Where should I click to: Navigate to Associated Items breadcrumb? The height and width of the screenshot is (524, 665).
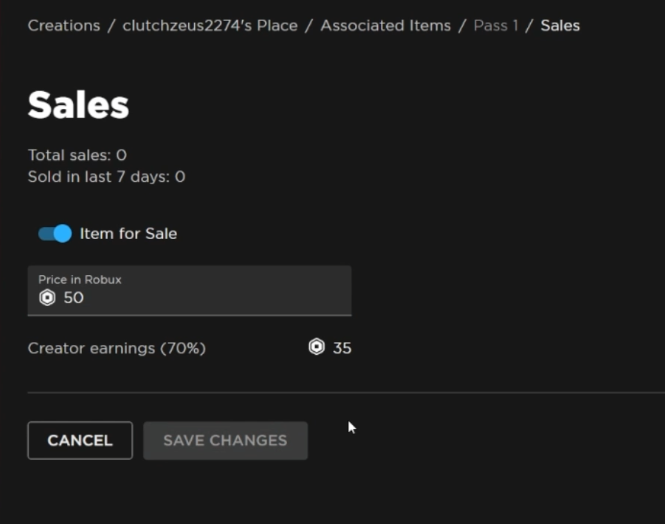coord(385,25)
